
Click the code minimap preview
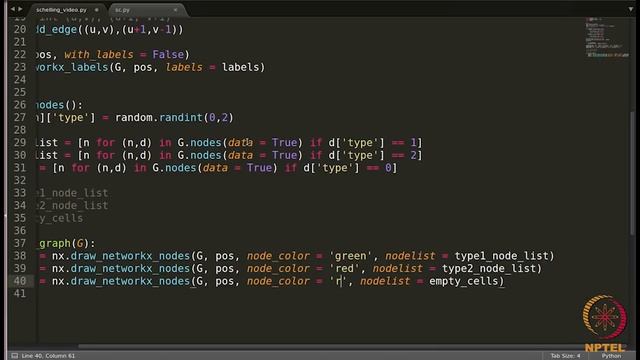click(x=606, y=38)
